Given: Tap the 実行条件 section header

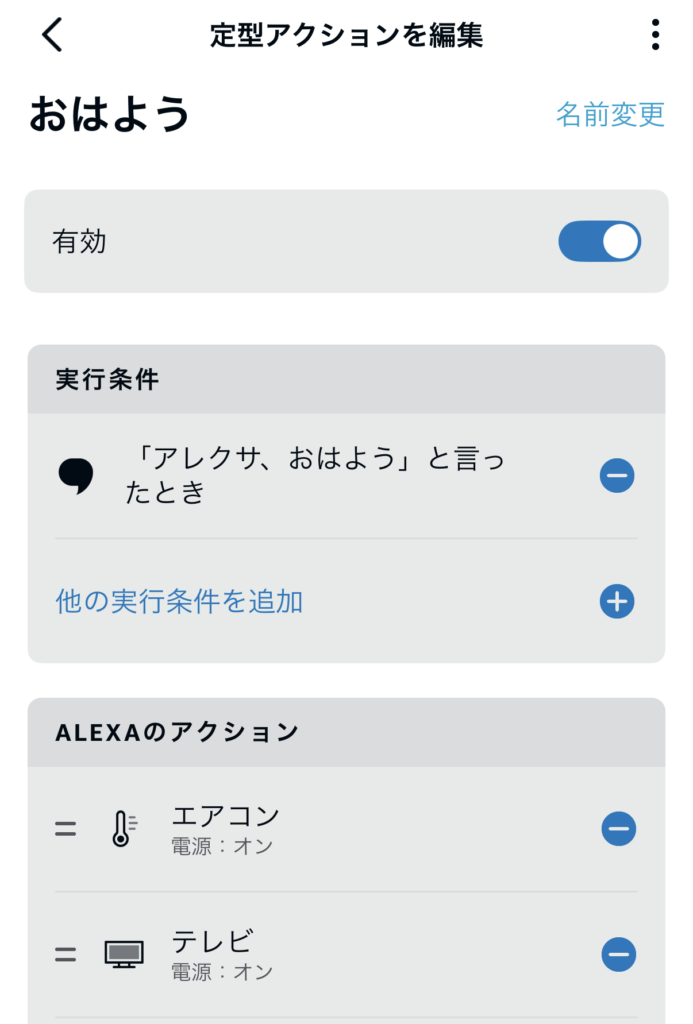Looking at the screenshot, I should tap(108, 380).
